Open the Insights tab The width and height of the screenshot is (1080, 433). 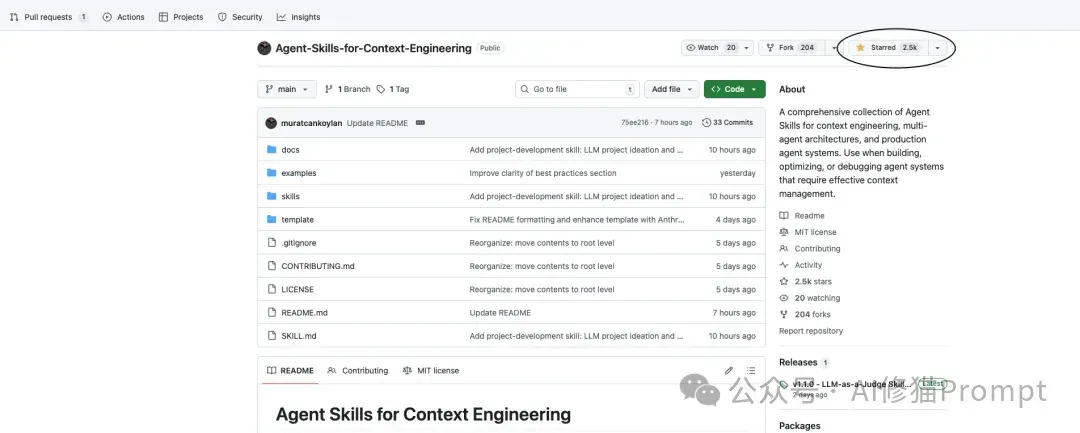[x=298, y=17]
